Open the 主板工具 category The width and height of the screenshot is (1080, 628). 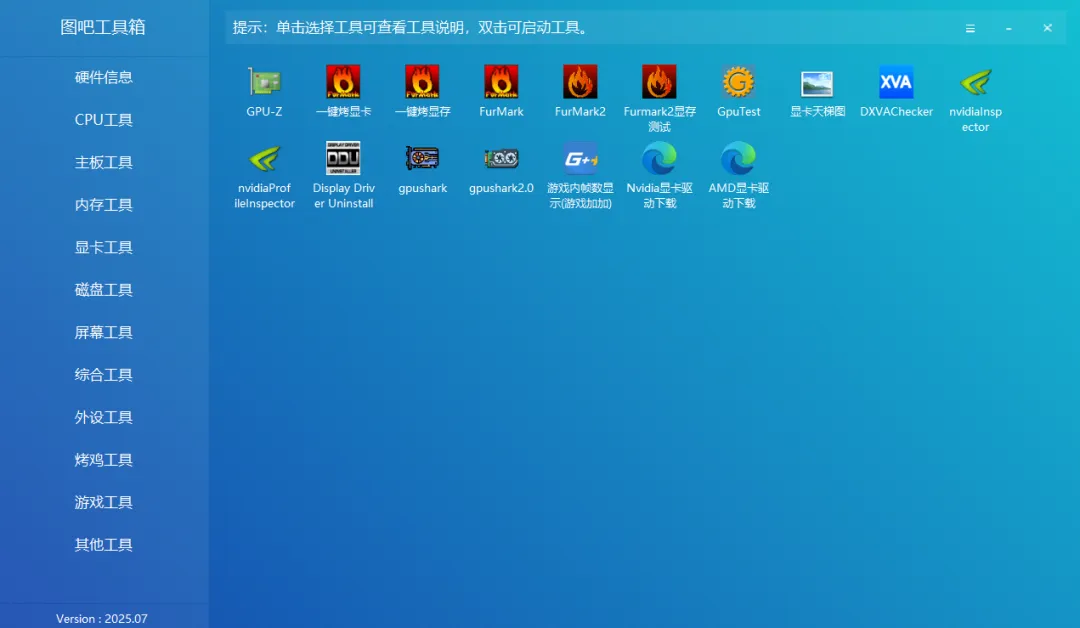pyautogui.click(x=103, y=163)
